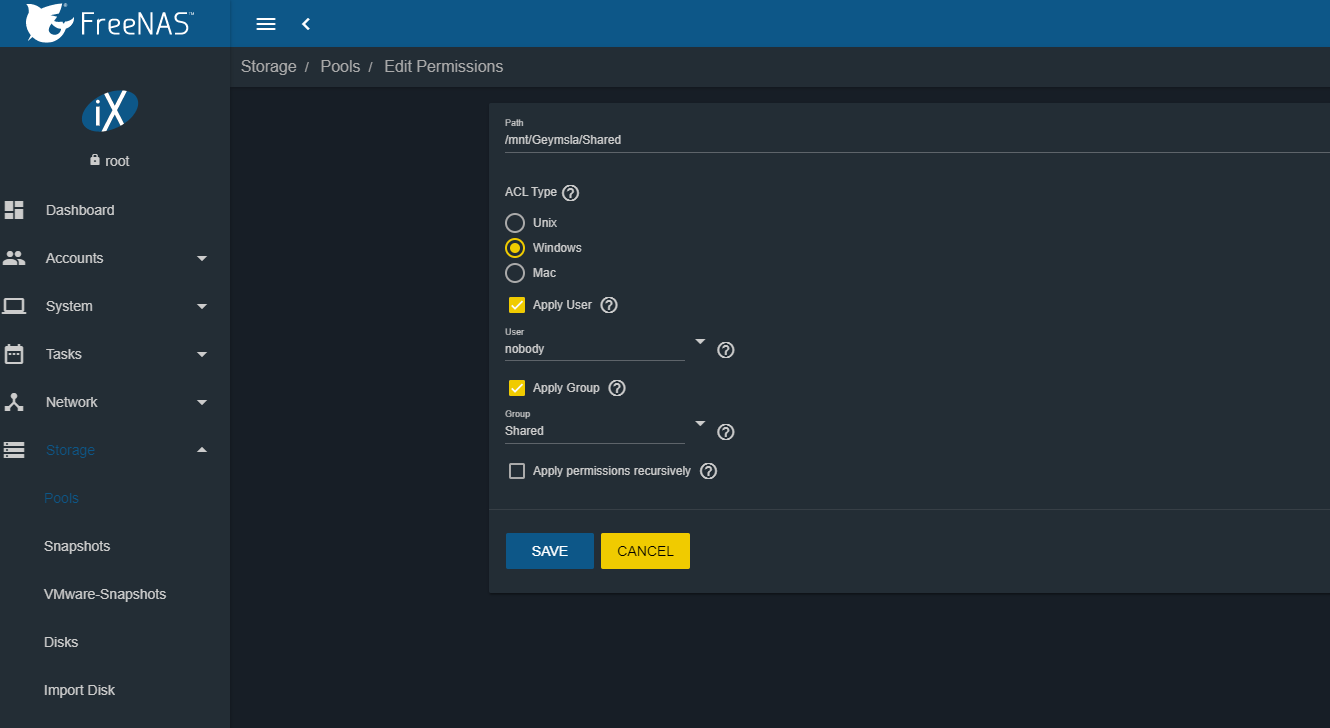
Task: Click the back chevron in top bar
Action: (x=306, y=24)
